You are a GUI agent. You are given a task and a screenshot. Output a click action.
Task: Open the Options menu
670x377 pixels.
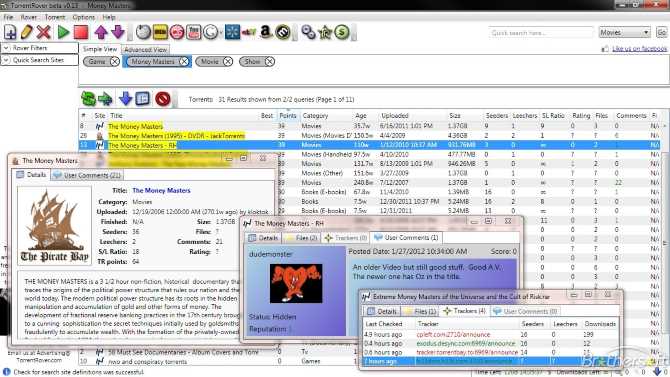[84, 17]
